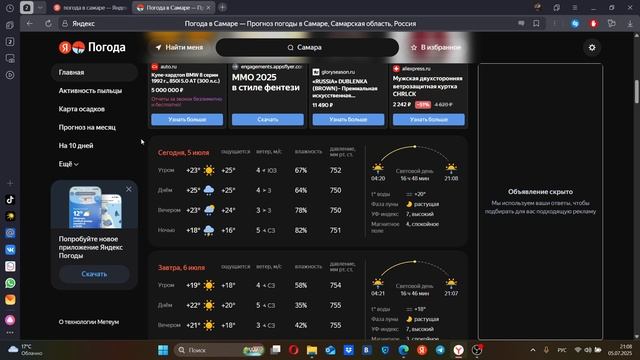The image size is (640, 360).
Task: Open video player icon in browser sidebar
Action: coord(10,75)
